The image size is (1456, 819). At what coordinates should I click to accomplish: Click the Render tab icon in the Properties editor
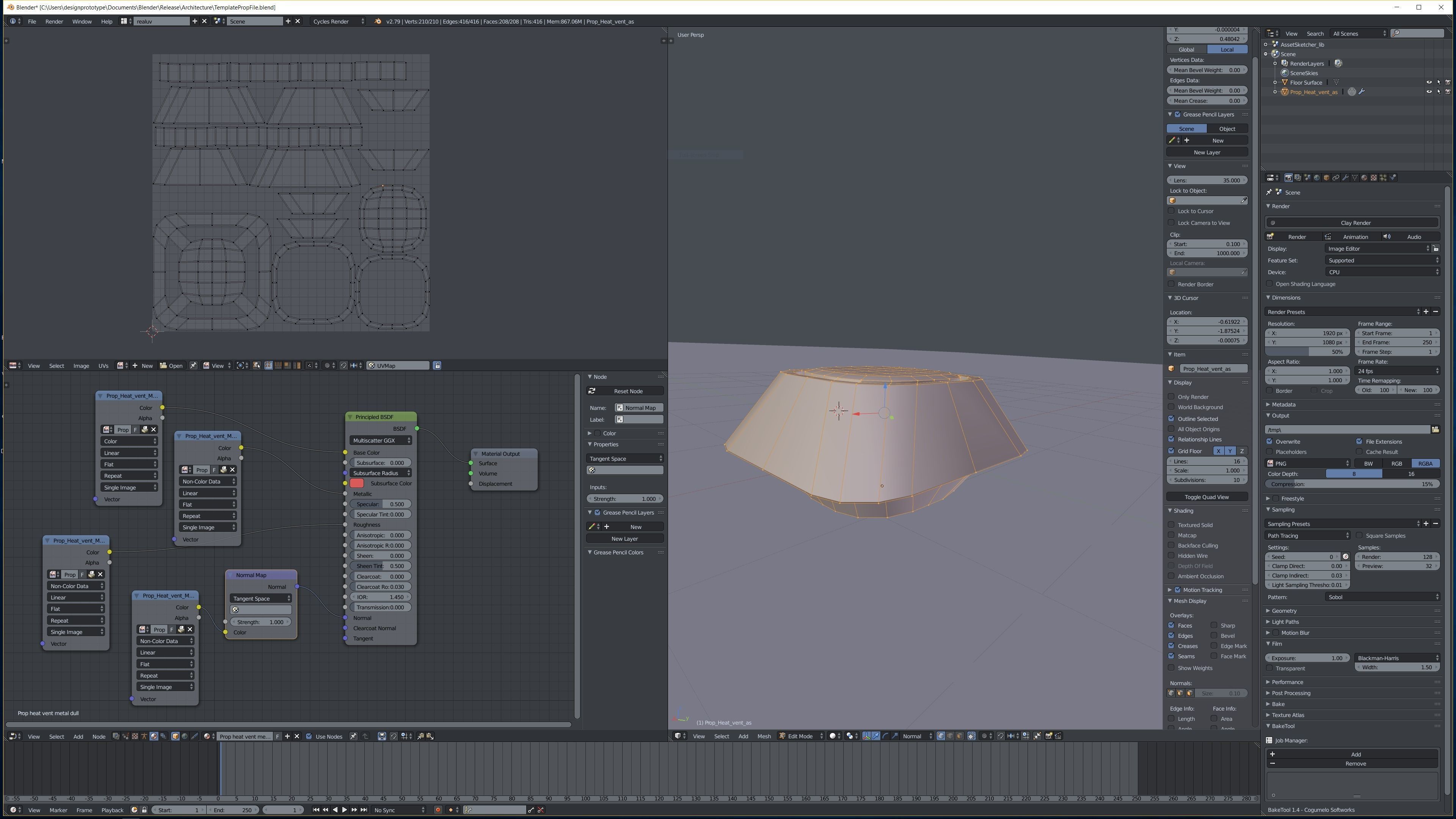click(1288, 177)
